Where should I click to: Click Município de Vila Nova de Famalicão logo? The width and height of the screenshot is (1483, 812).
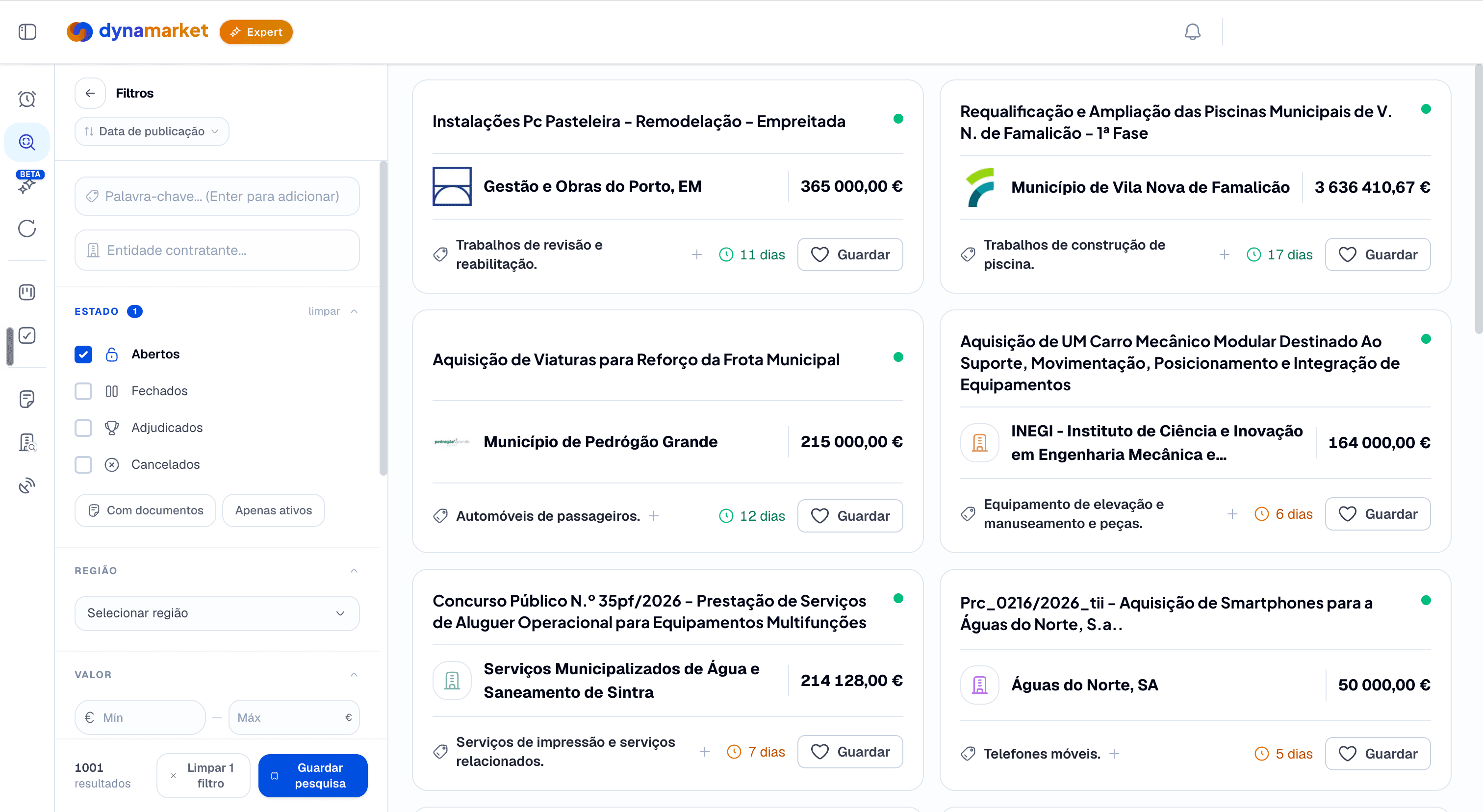pyautogui.click(x=980, y=187)
